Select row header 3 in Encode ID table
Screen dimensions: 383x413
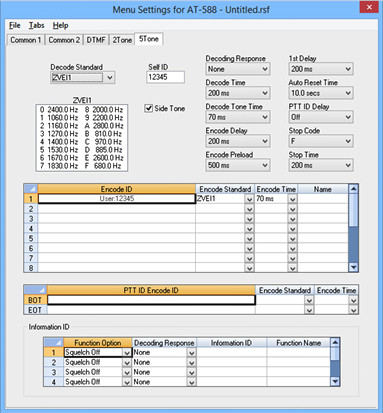click(x=31, y=219)
